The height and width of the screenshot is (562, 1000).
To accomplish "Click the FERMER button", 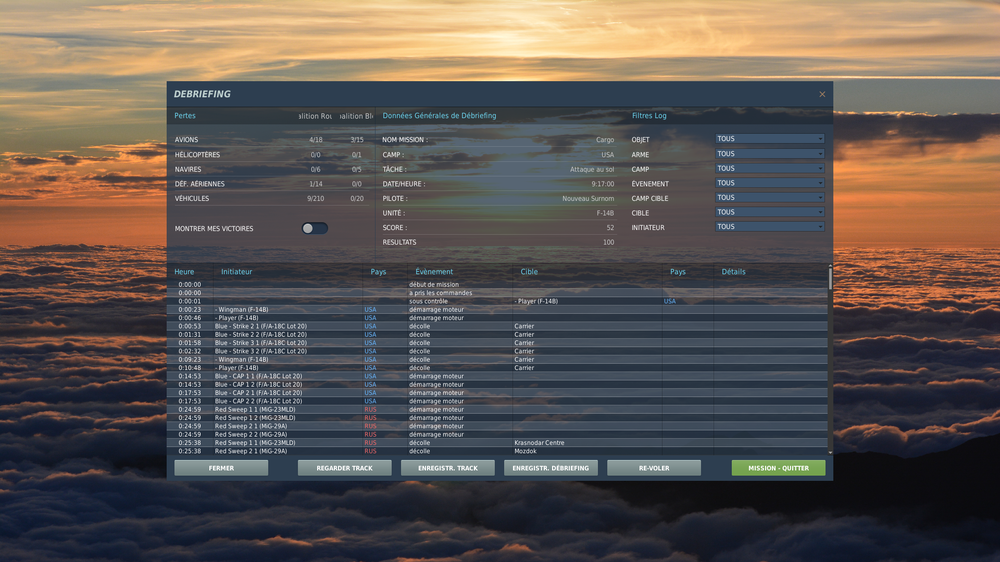I will [x=221, y=468].
